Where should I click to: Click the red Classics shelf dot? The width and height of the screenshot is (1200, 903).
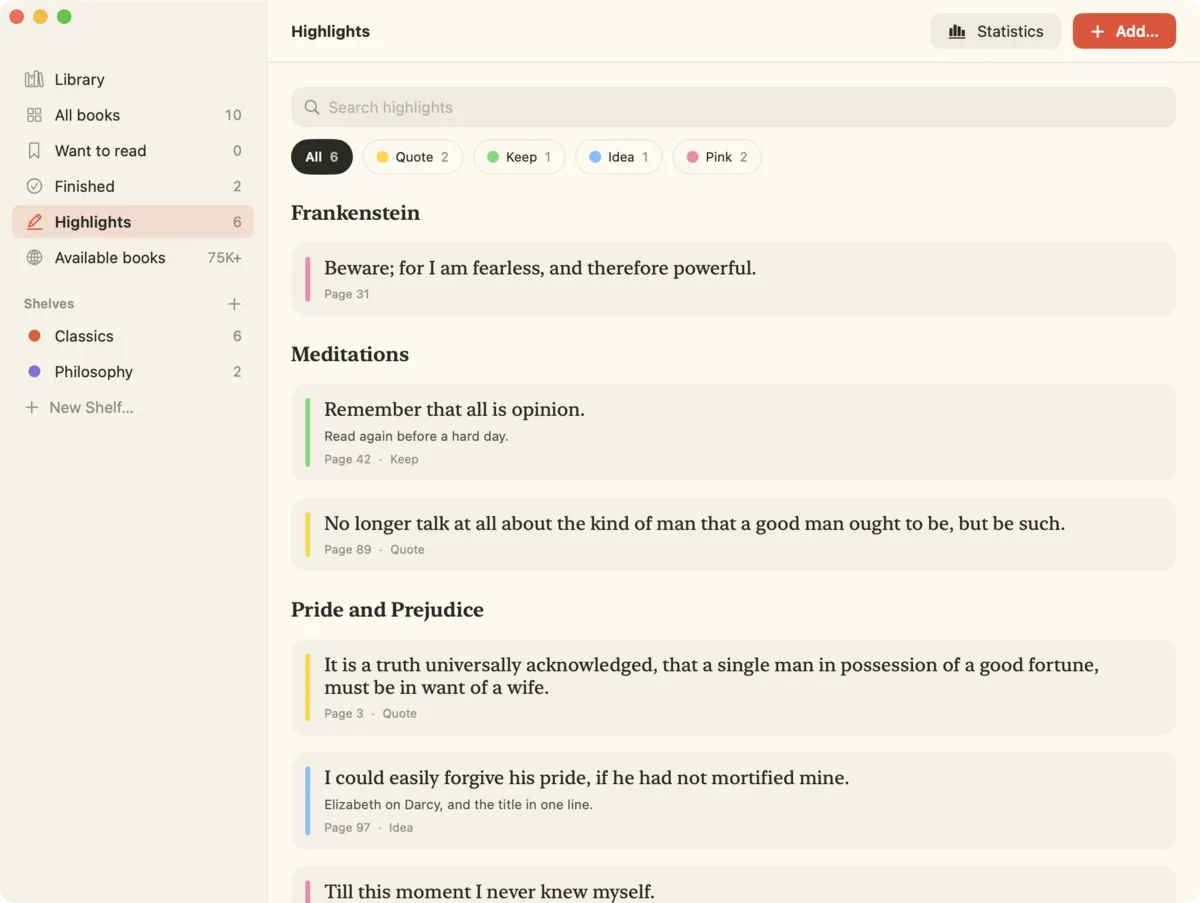[x=34, y=336]
